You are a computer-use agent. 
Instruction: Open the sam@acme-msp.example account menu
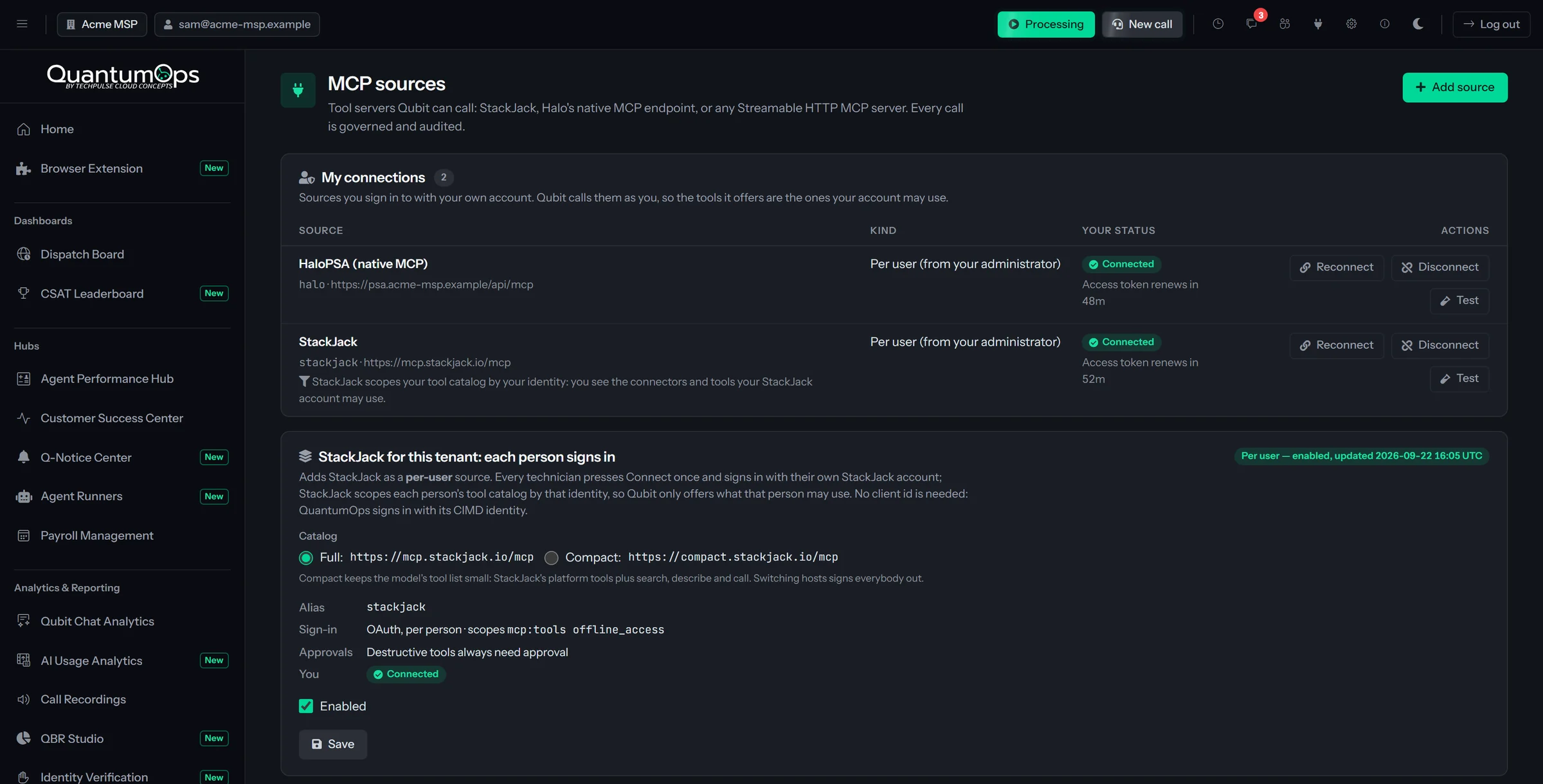(237, 24)
